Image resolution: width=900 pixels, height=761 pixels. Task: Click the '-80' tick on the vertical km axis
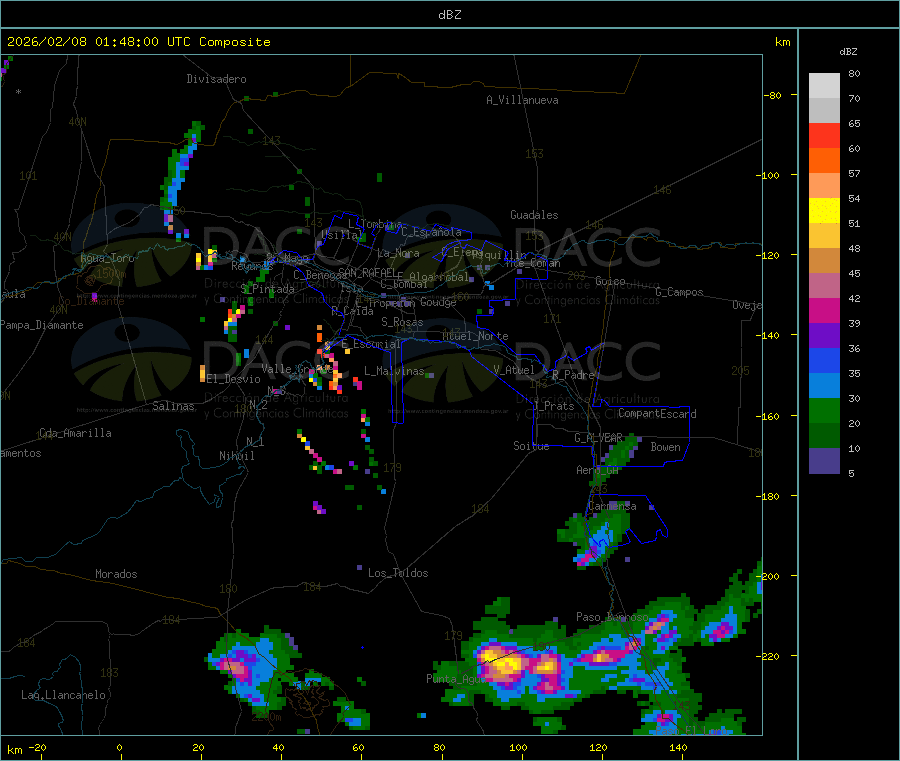coord(772,95)
